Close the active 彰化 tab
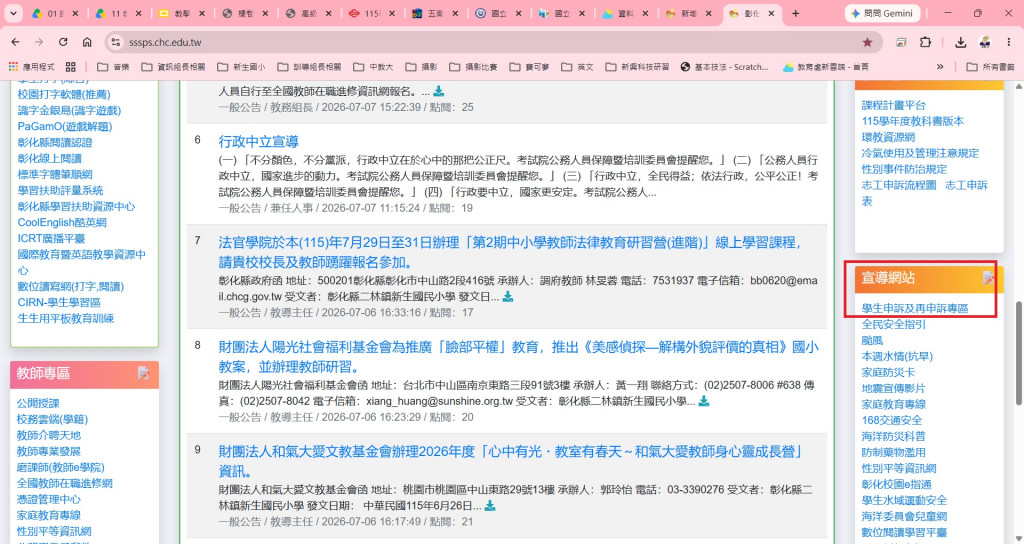Image resolution: width=1024 pixels, height=544 pixels. [x=772, y=14]
